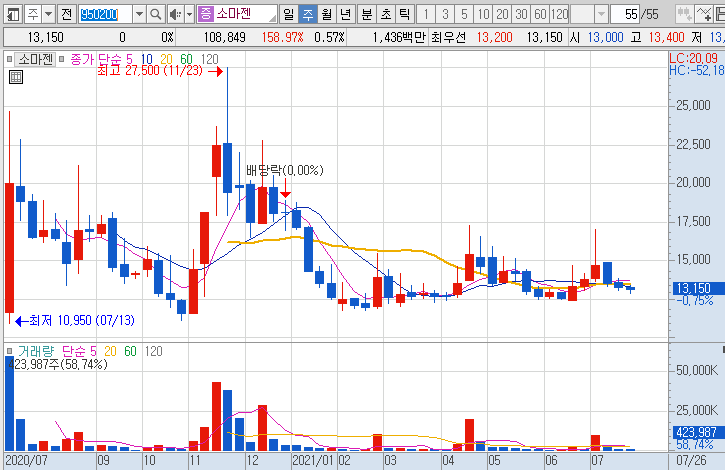Select the 20 interval button
This screenshot has height=470, width=725.
pos(502,14)
